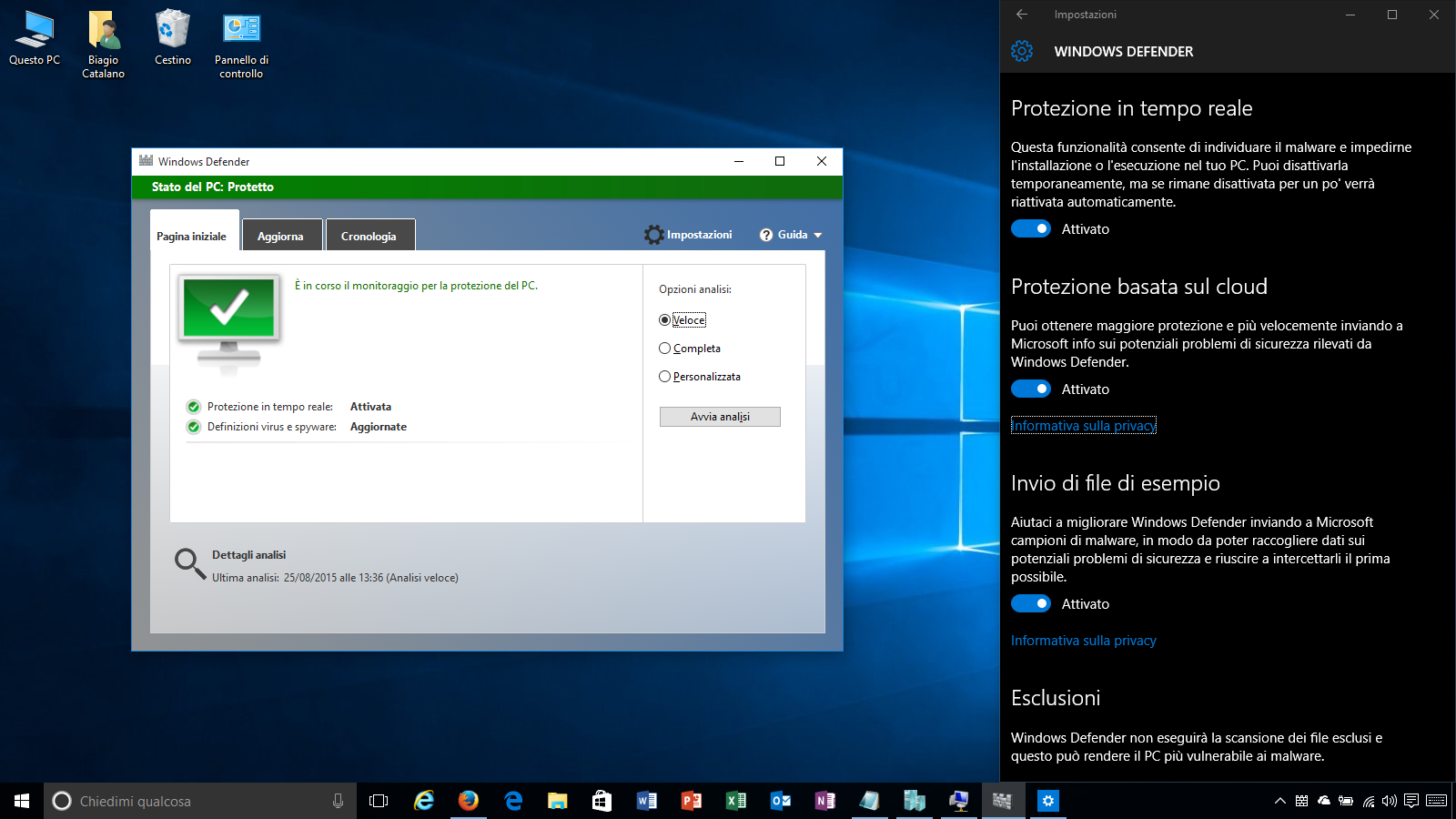Screen dimensions: 1456x819
Task: Open Informativa sulla privacy under Invio di file
Action: coord(1084,641)
